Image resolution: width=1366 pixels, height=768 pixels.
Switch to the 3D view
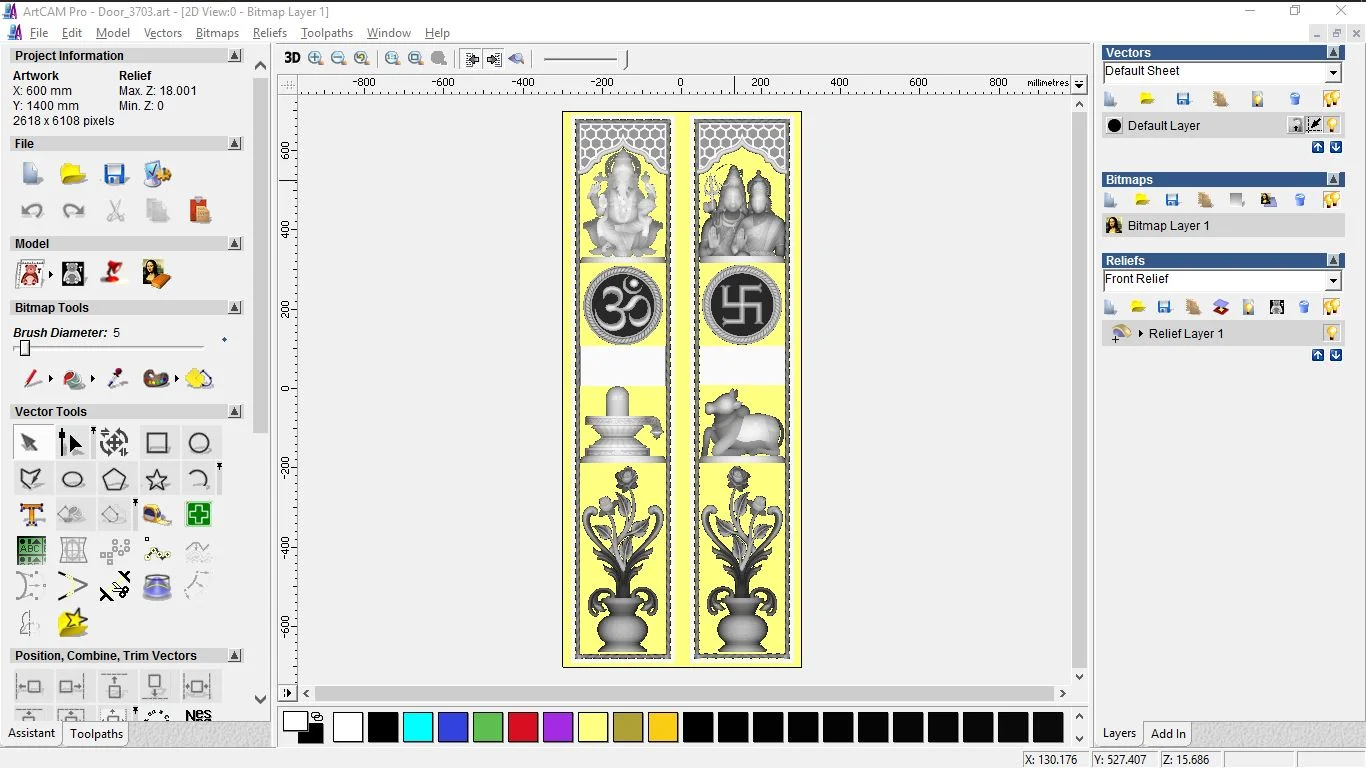point(292,58)
